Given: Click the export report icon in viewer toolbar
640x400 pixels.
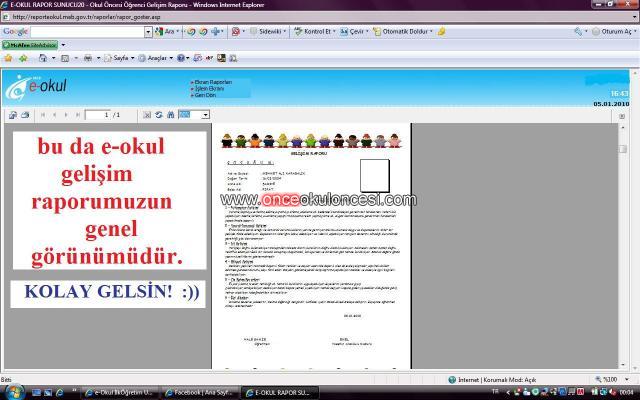Looking at the screenshot, I should pos(12,116).
